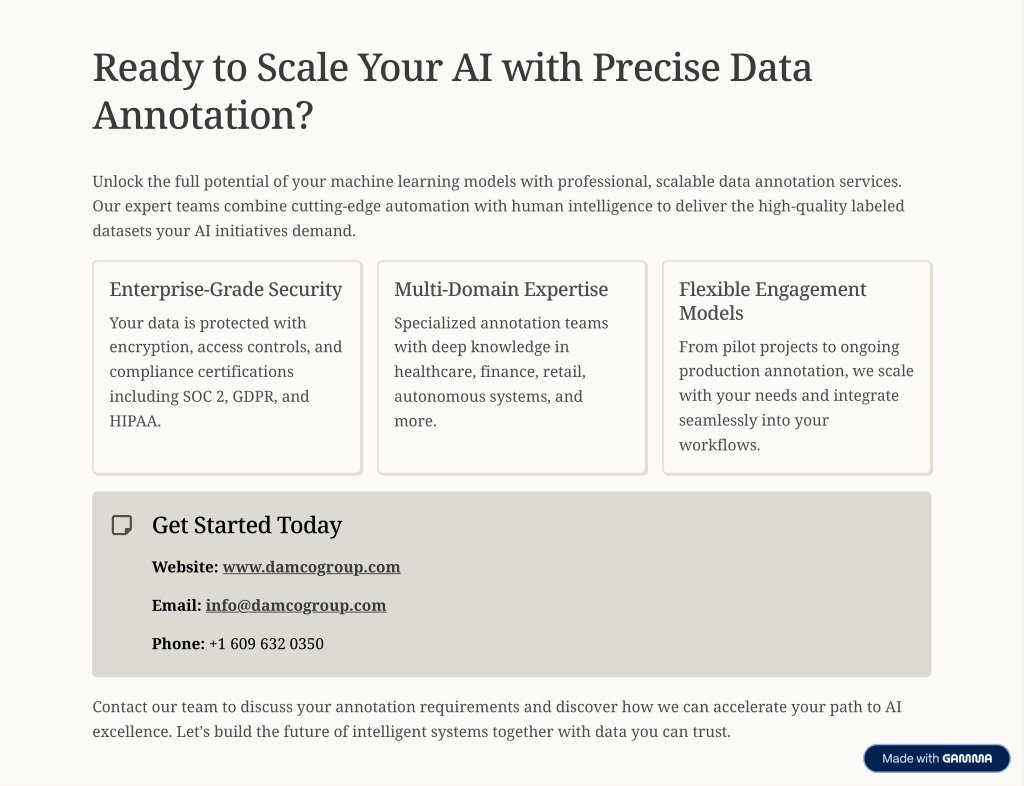Click the phone number +1 609 632 0350

[266, 644]
